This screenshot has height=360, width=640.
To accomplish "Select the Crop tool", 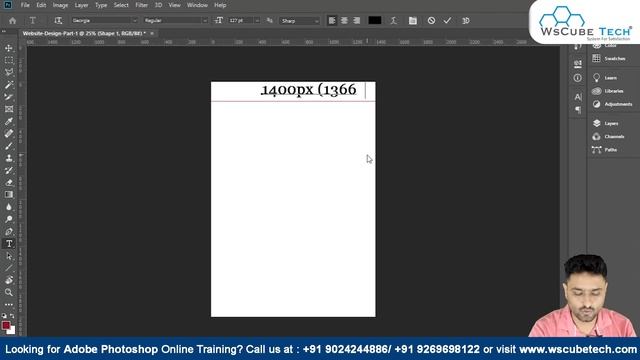I will pos(9,97).
